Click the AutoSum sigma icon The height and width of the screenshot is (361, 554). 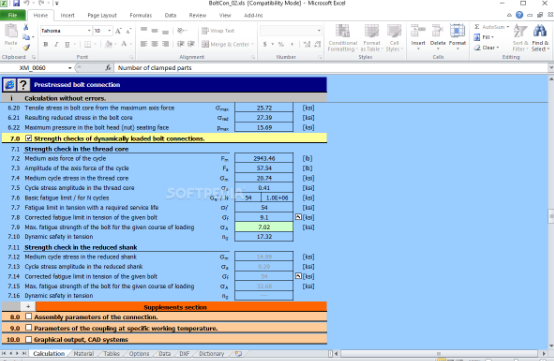(477, 27)
